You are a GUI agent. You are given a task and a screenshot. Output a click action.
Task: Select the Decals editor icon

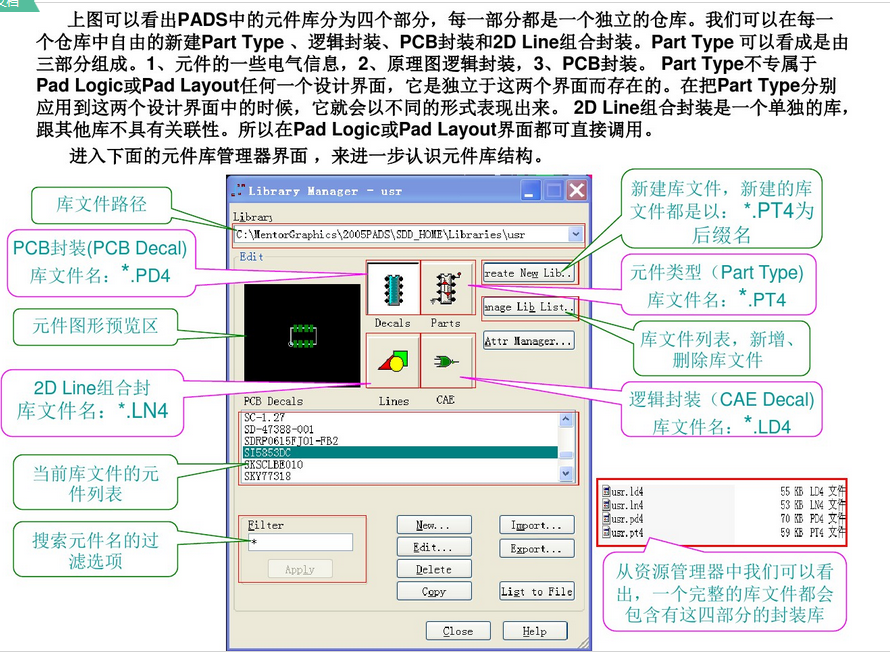pyautogui.click(x=392, y=288)
